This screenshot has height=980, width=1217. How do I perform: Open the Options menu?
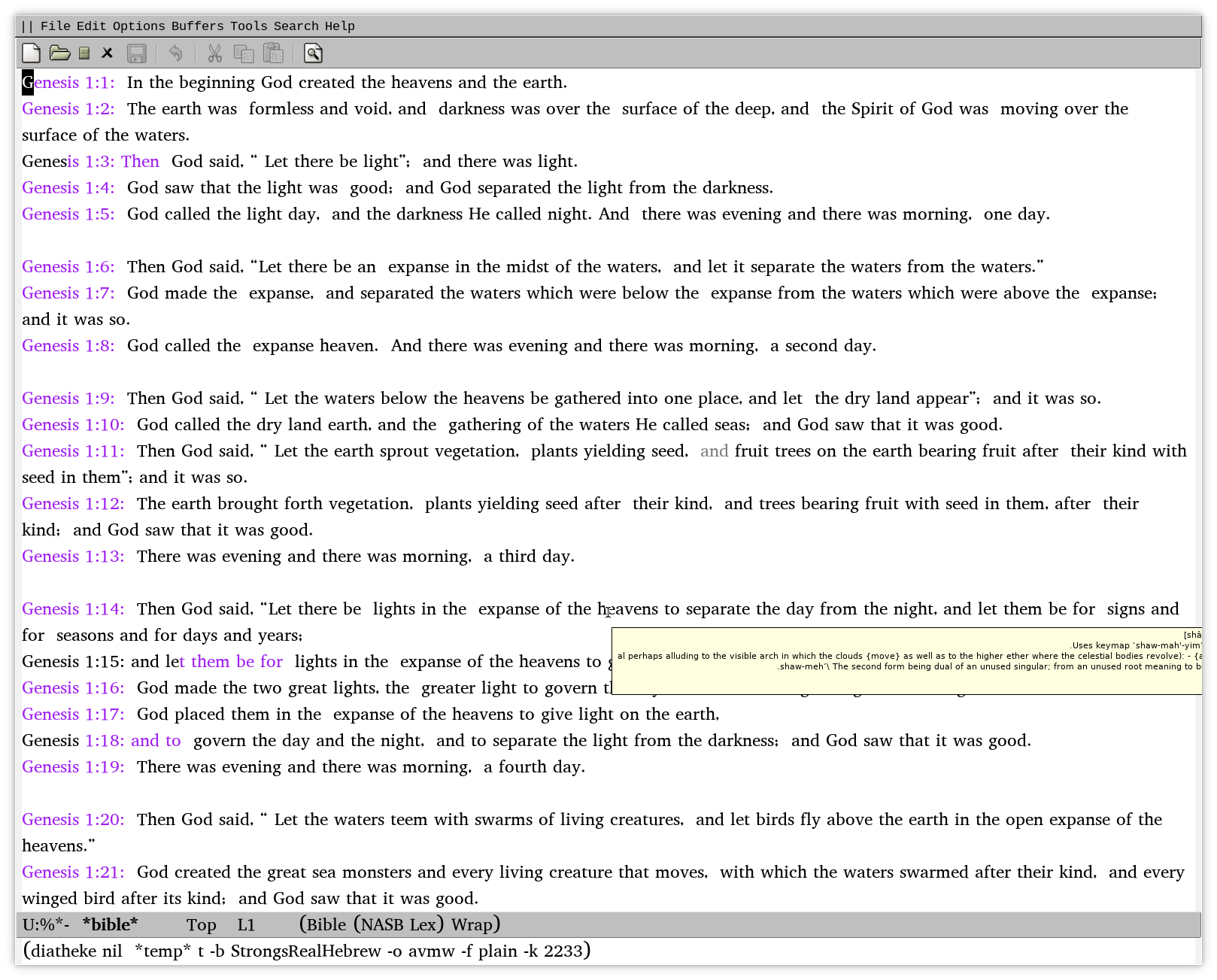click(138, 26)
